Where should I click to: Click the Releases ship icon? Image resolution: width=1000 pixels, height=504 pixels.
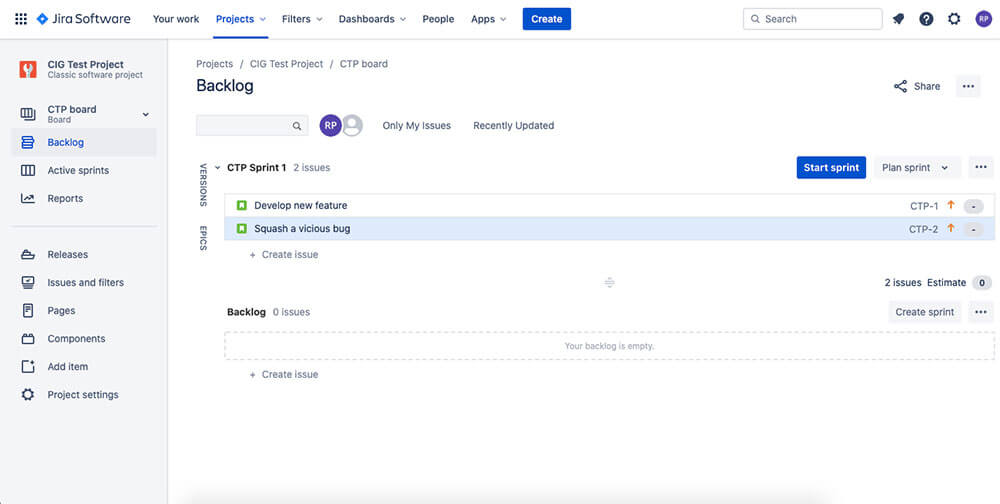click(27, 255)
